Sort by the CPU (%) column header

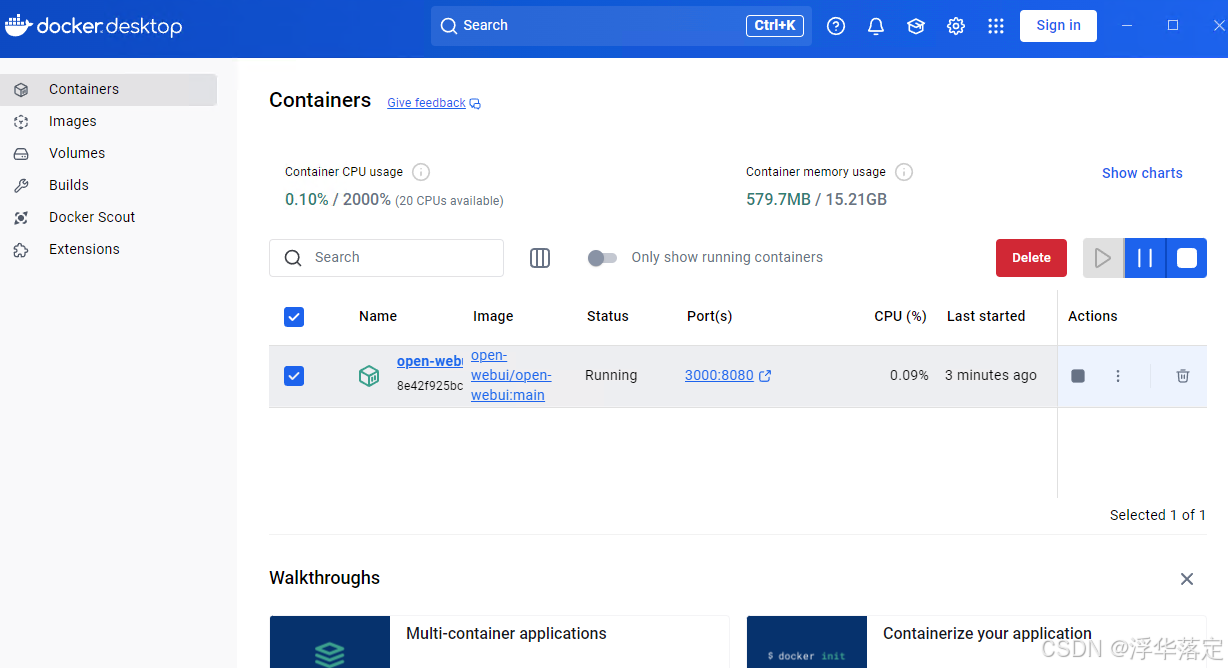[901, 317]
